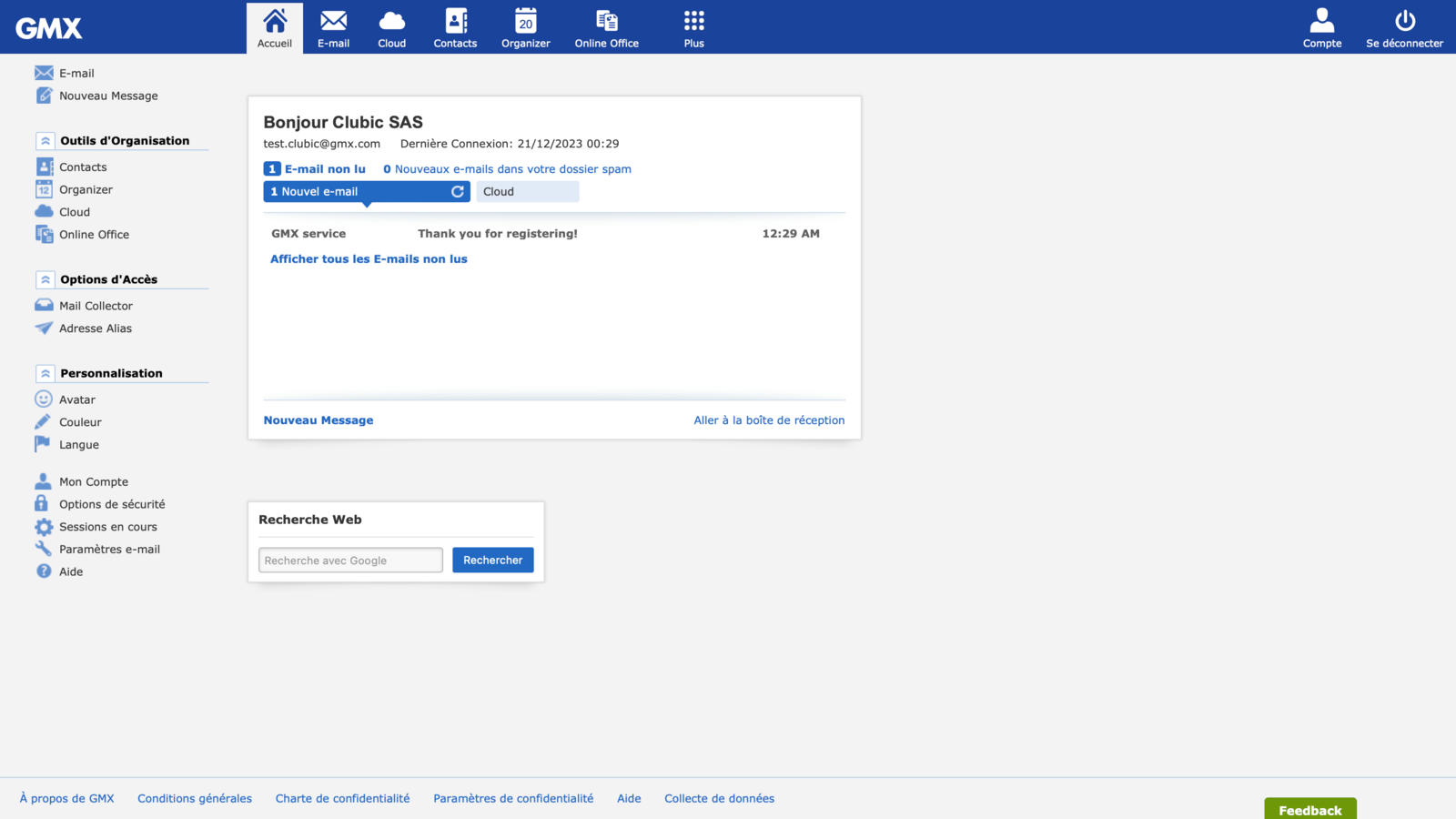Click the 'Recherche avec Google' search field
Viewport: 1456px width, 819px height.
(x=350, y=560)
